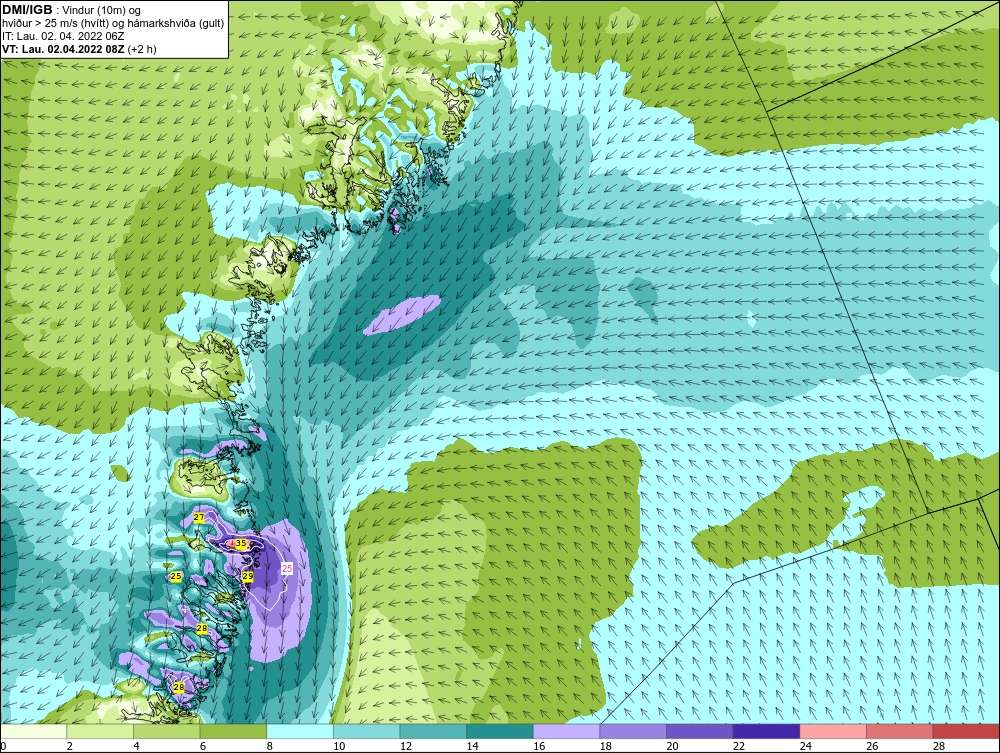Click the legend scale number 28
This screenshot has height=753, width=1000.
point(939,746)
